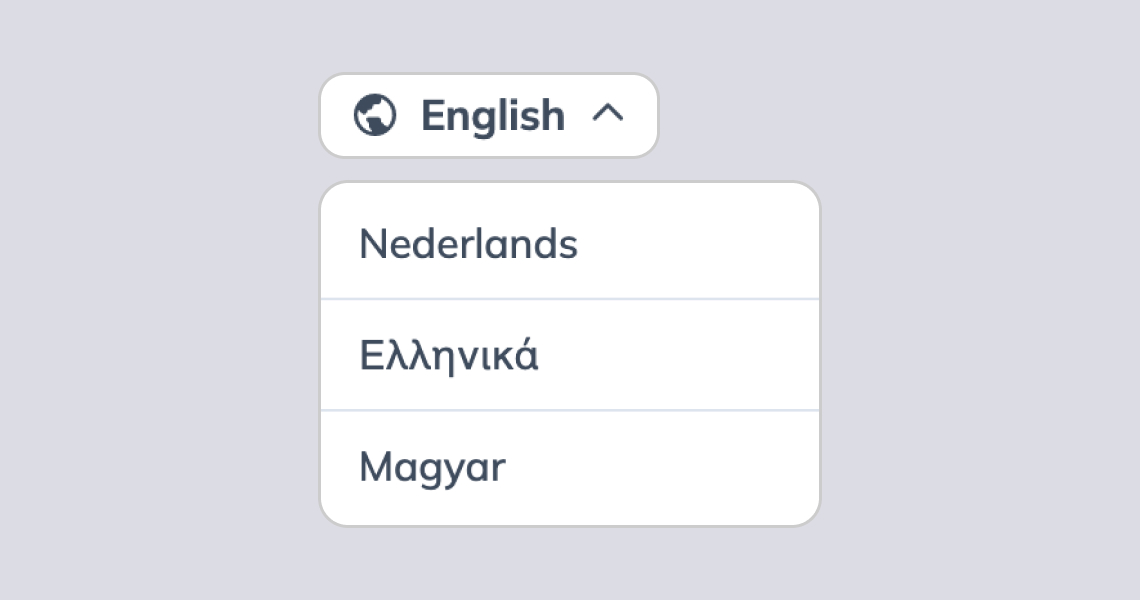Select the first item in the open list

coord(570,241)
